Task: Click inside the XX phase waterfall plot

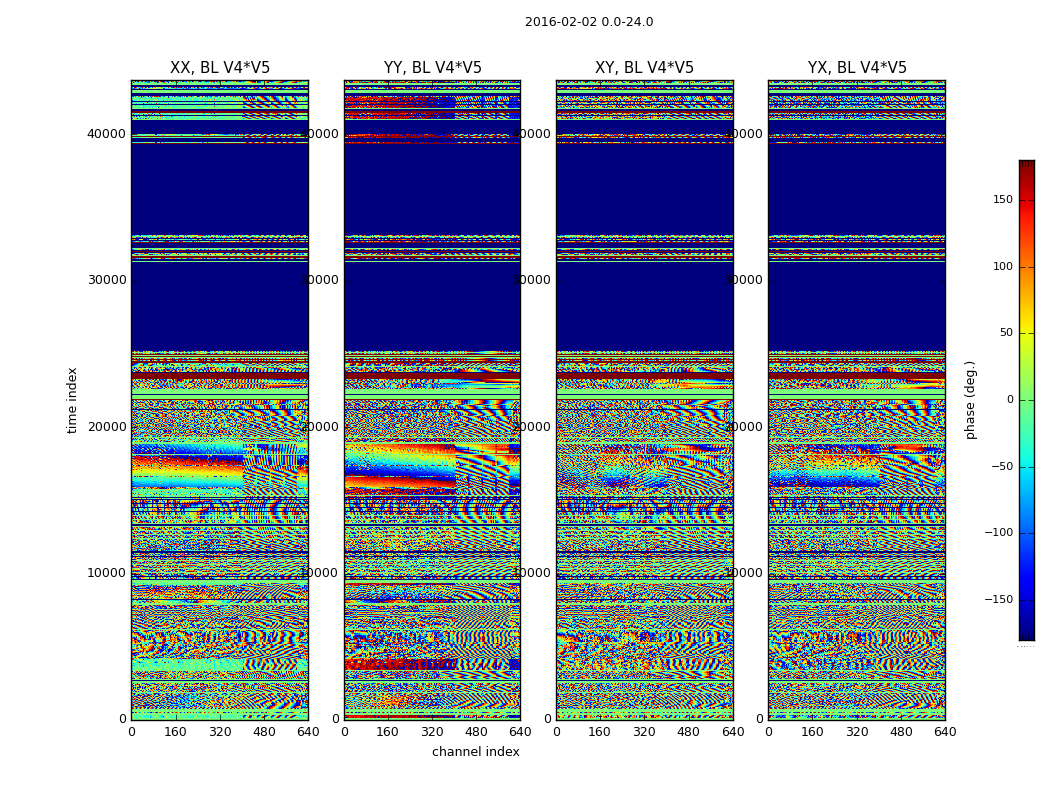Action: [x=220, y=400]
